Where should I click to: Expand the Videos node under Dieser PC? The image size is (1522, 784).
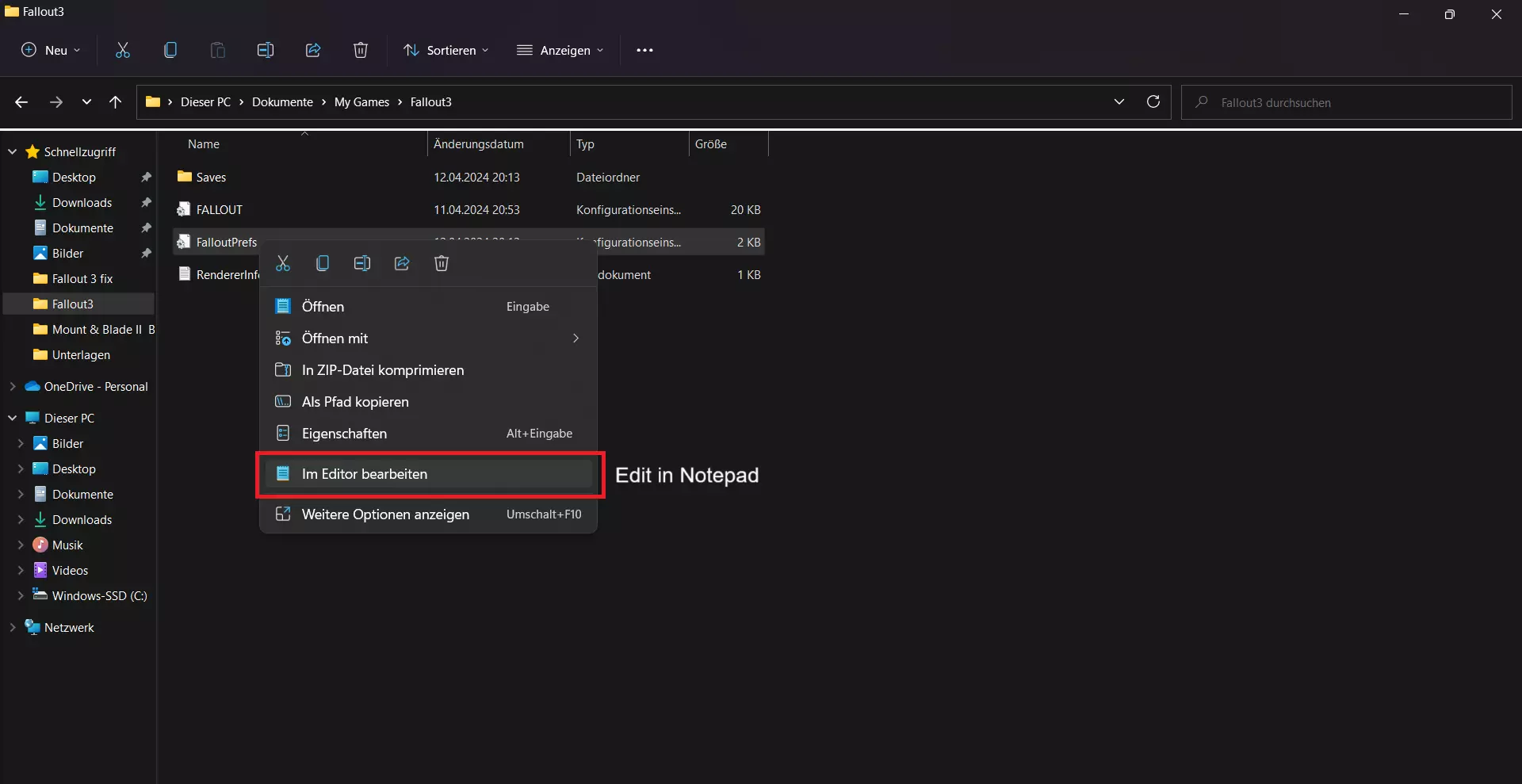pyautogui.click(x=21, y=570)
